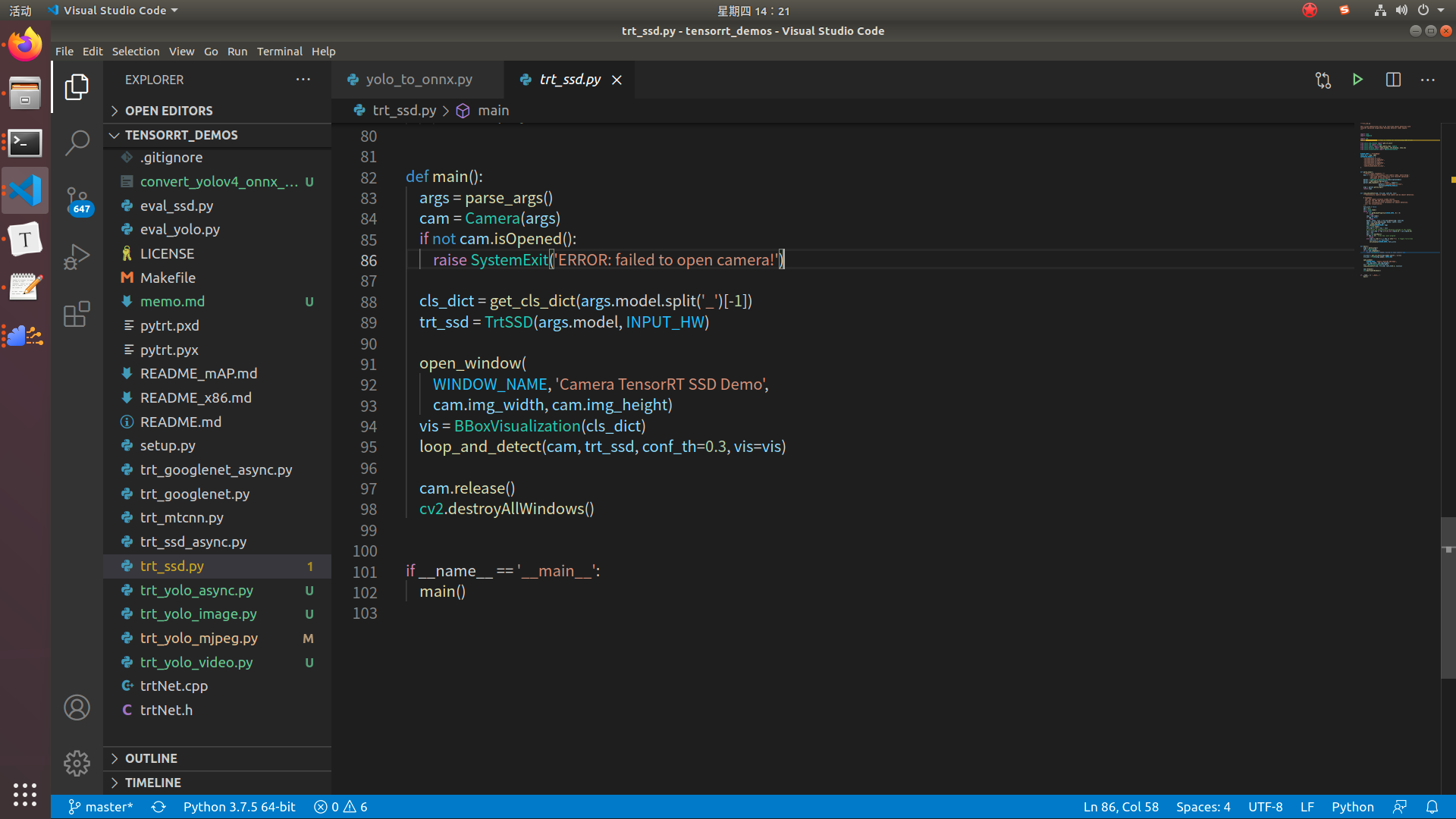Split the editor using the split icon
This screenshot has width=1456, height=819.
click(x=1393, y=79)
